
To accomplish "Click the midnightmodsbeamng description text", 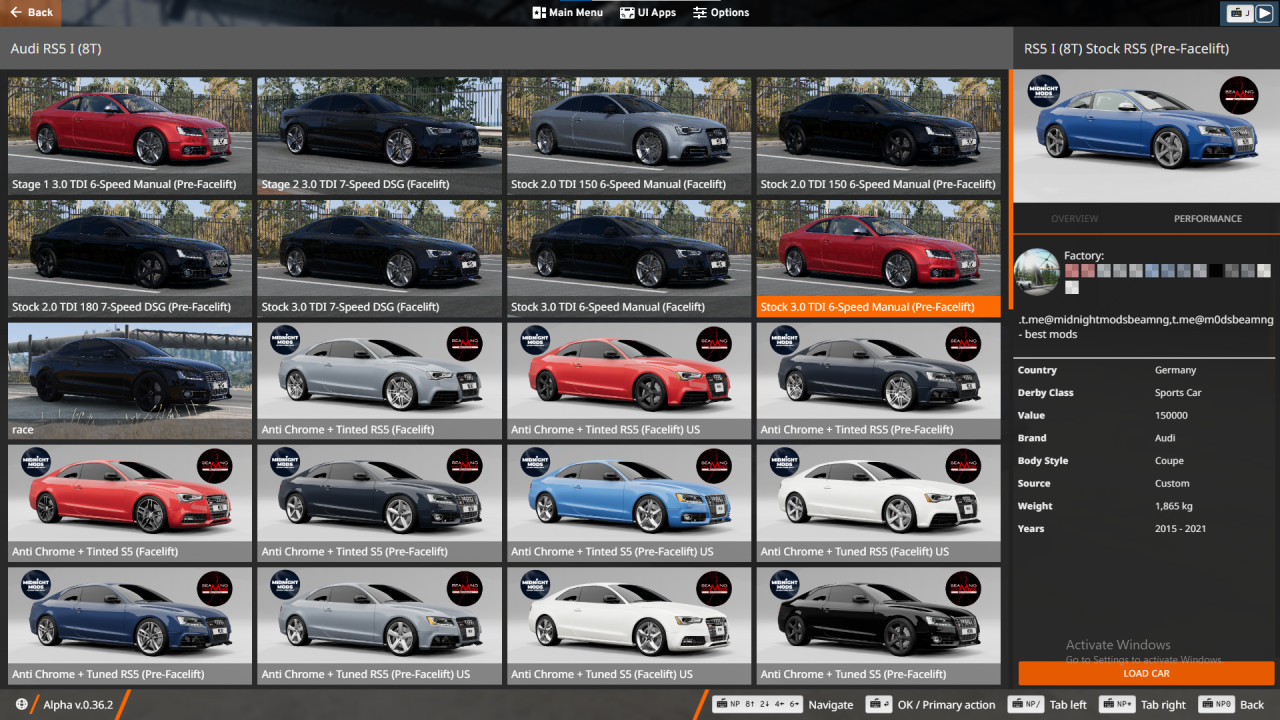I will pyautogui.click(x=1146, y=327).
